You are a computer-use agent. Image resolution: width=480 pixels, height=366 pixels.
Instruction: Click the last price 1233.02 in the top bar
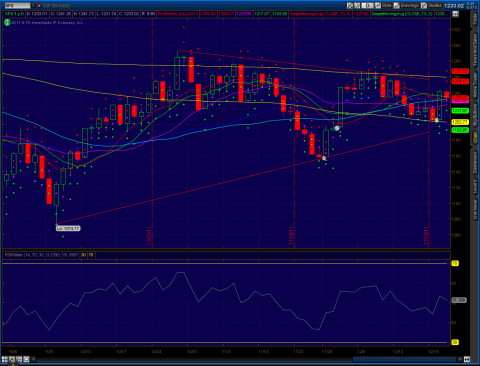454,6
